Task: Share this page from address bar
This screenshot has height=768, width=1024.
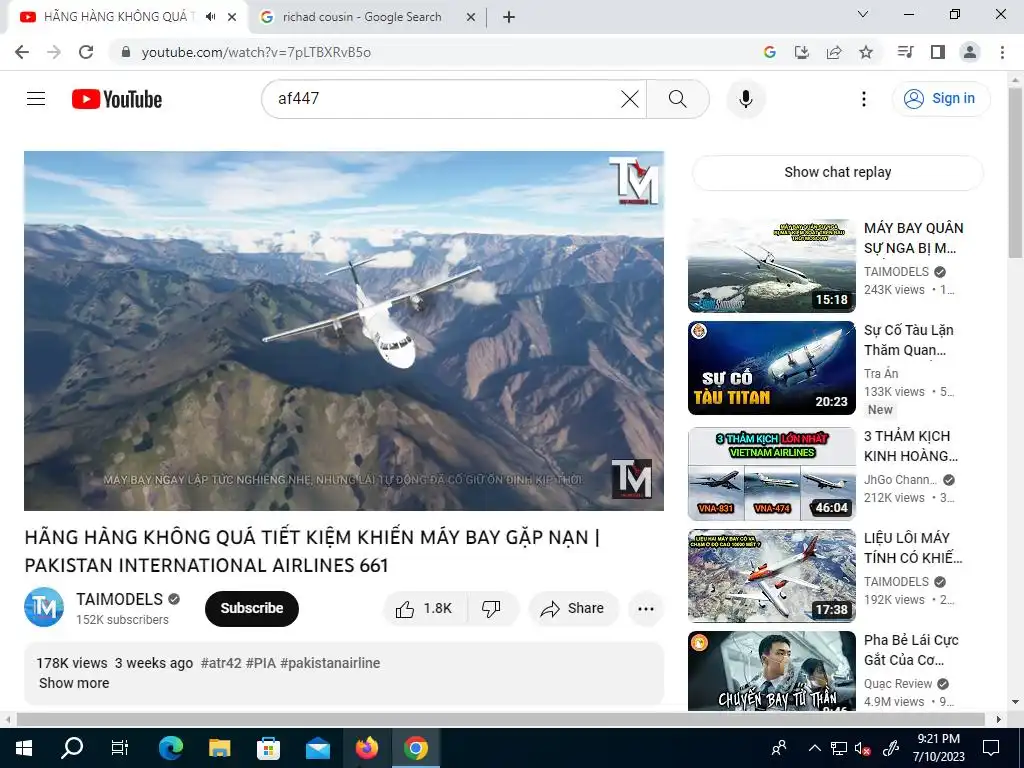Action: 834,52
